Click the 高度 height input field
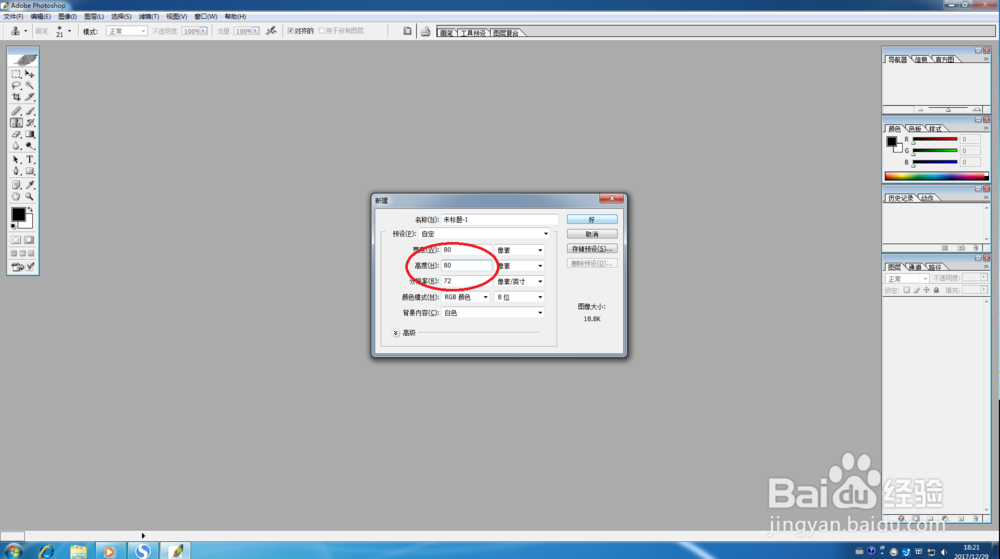 (467, 266)
